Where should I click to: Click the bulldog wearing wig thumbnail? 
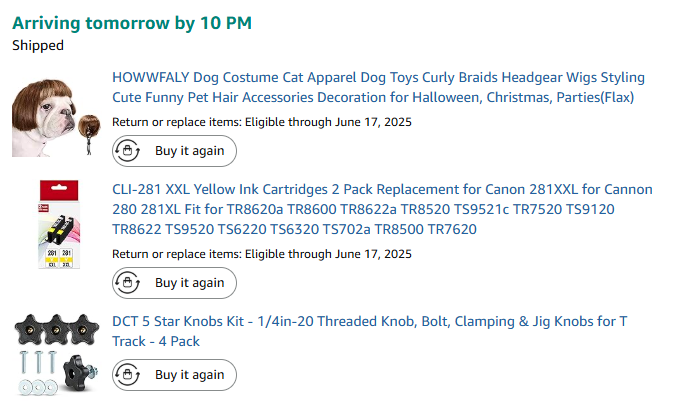tap(56, 118)
